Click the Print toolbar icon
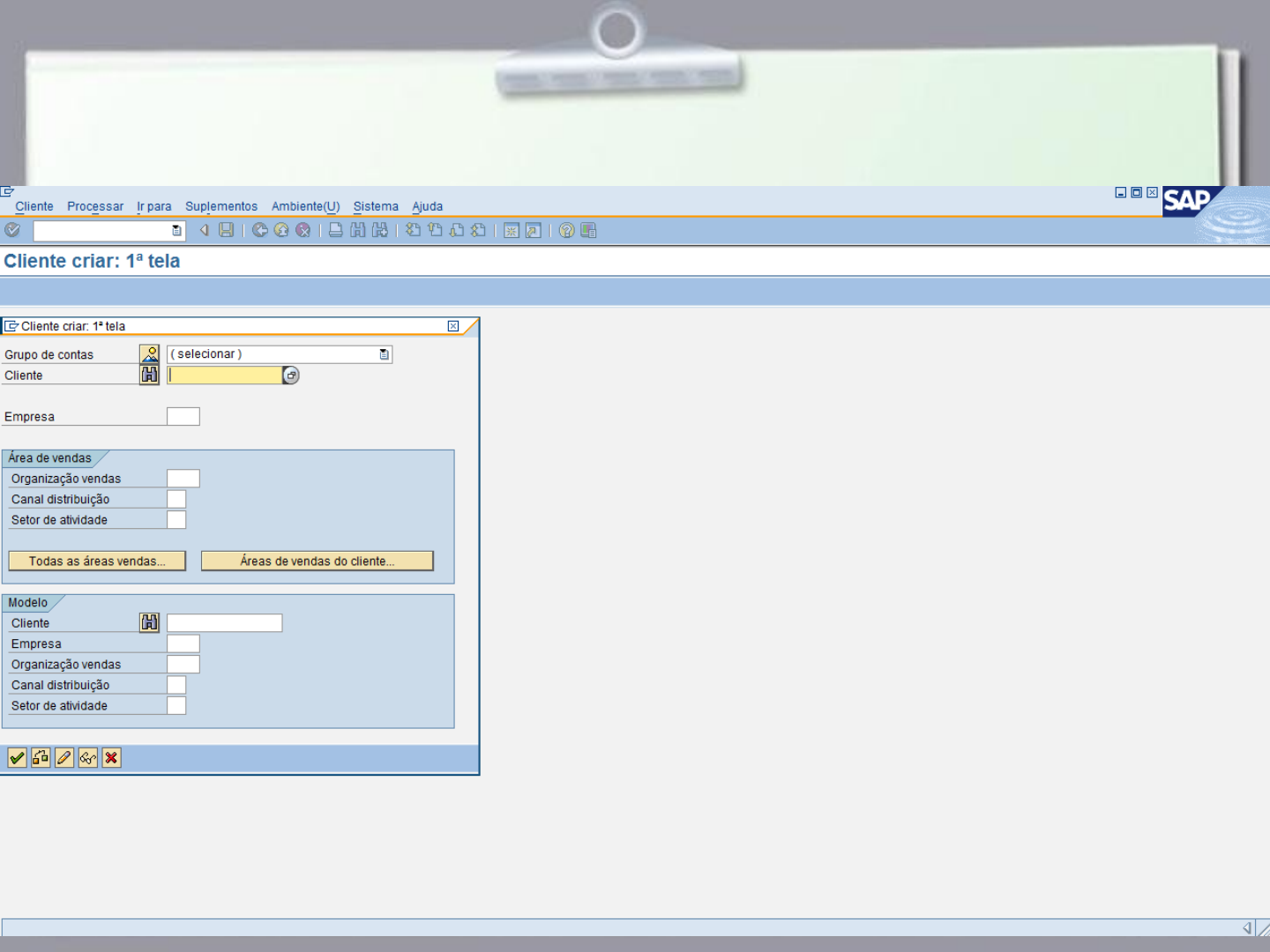Image resolution: width=1270 pixels, height=952 pixels. coord(336,231)
